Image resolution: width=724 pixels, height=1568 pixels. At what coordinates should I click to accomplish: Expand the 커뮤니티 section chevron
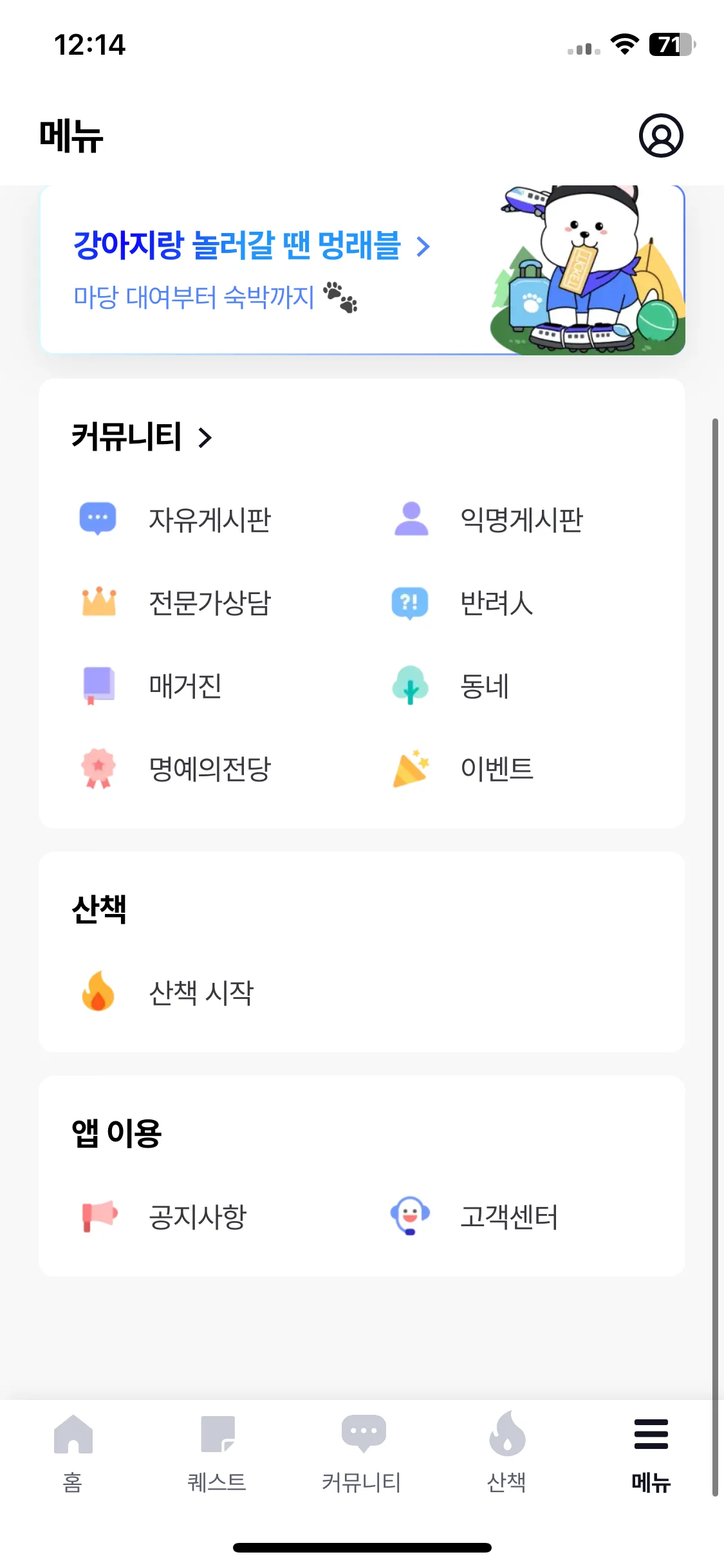[205, 438]
